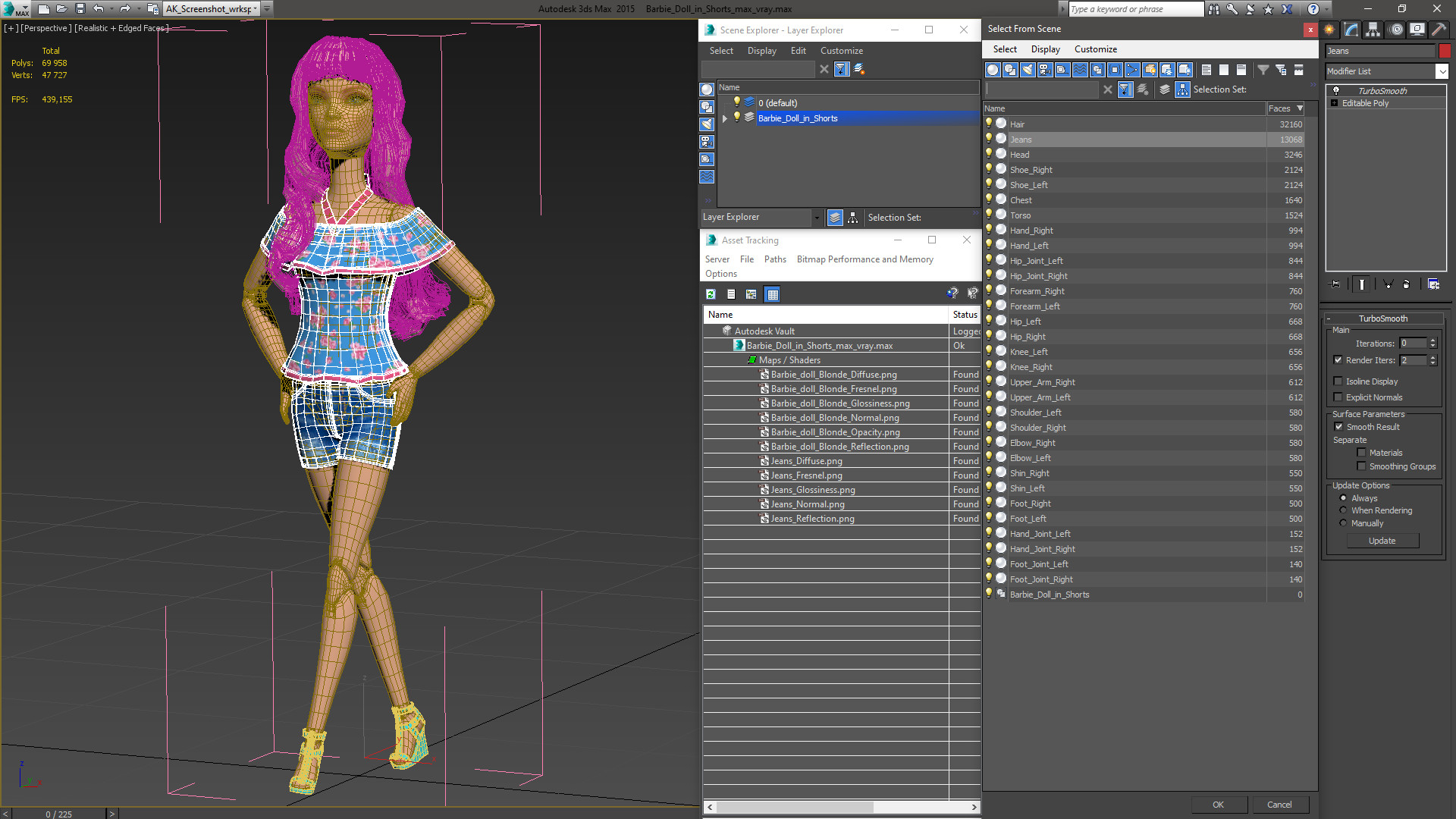
Task: Open the Layer Explorer mode dropdown
Action: coord(817,218)
